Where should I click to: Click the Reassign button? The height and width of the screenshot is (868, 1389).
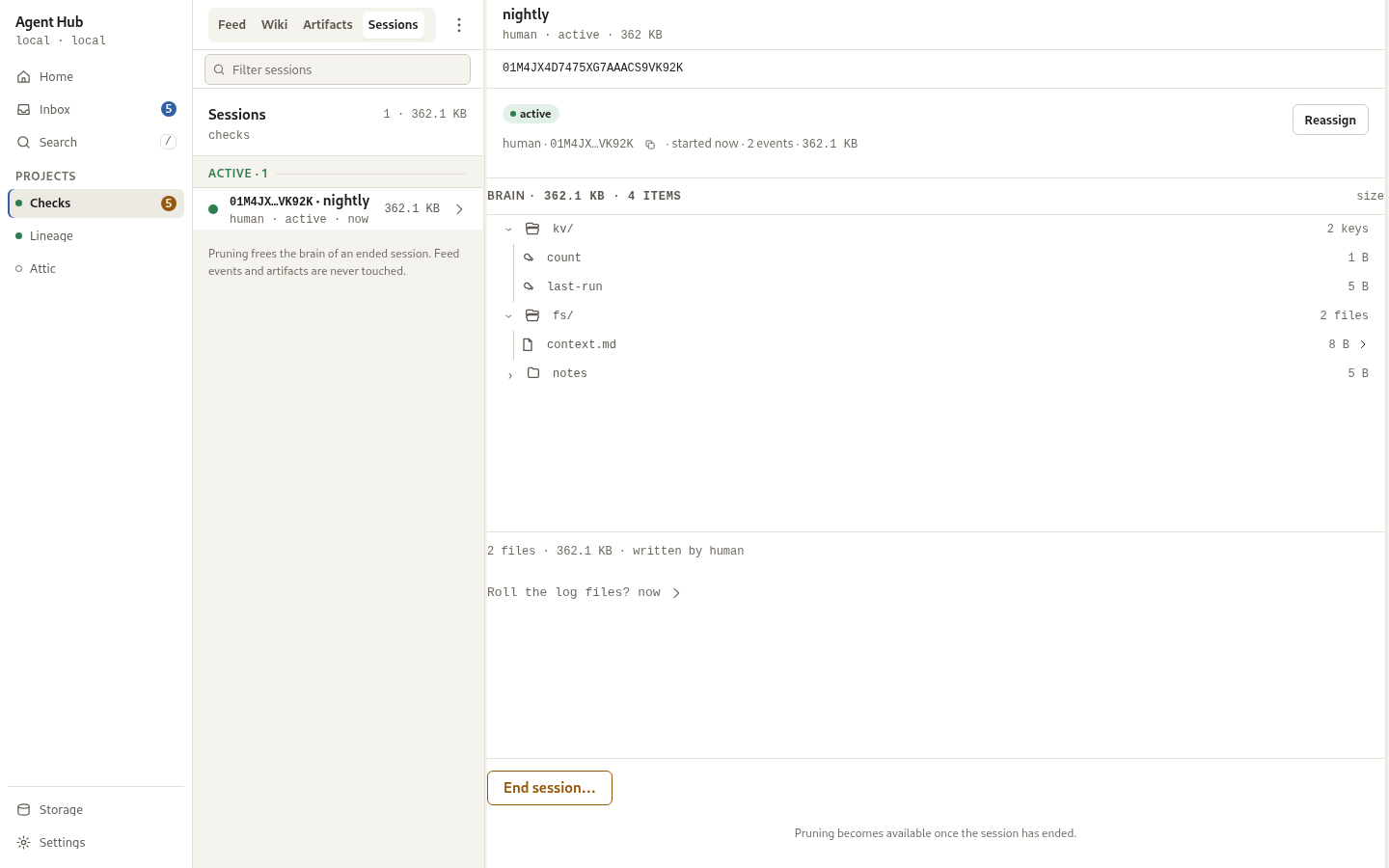pos(1330,120)
